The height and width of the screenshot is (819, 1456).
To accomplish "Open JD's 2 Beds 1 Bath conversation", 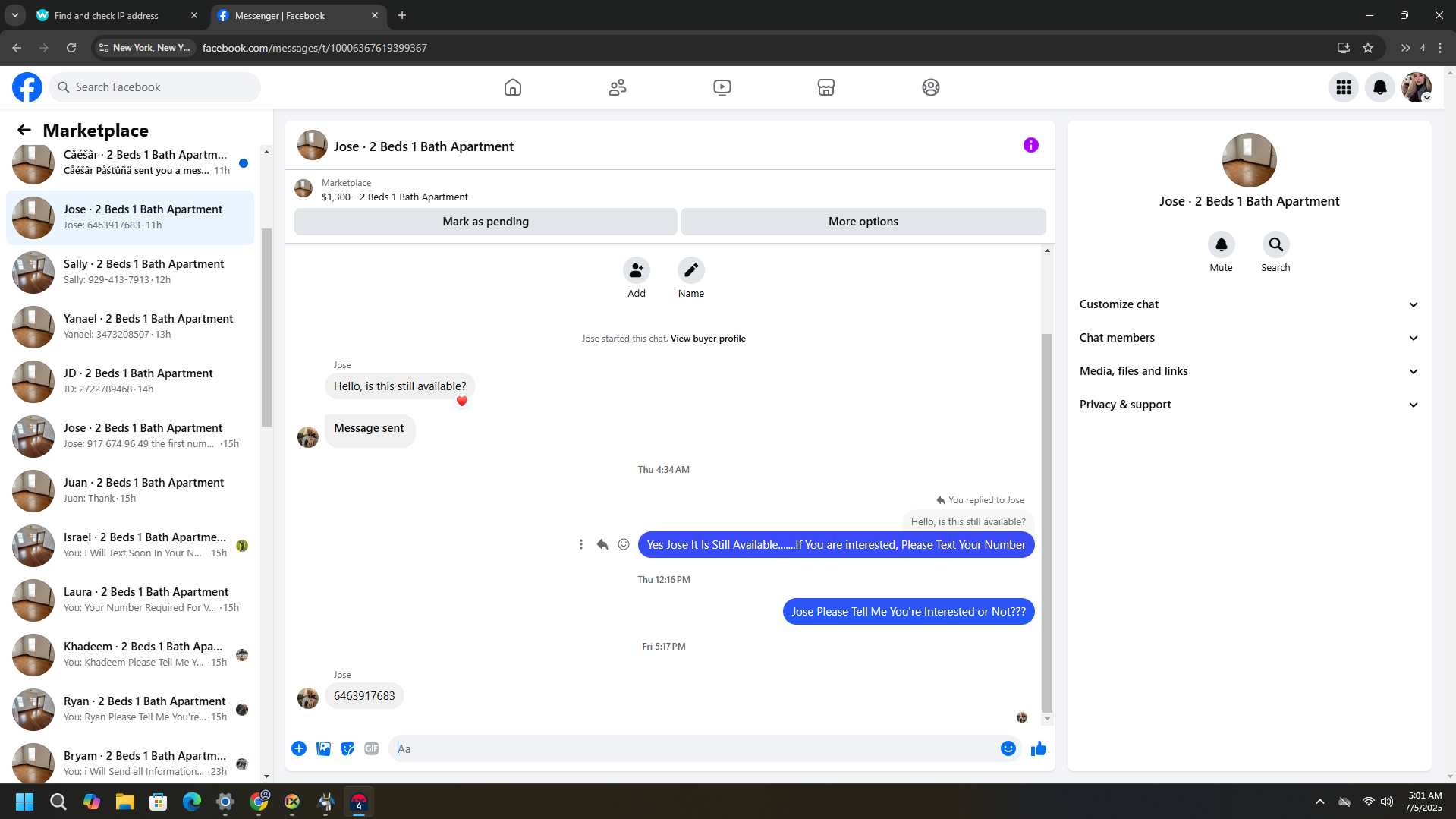I will pyautogui.click(x=131, y=381).
